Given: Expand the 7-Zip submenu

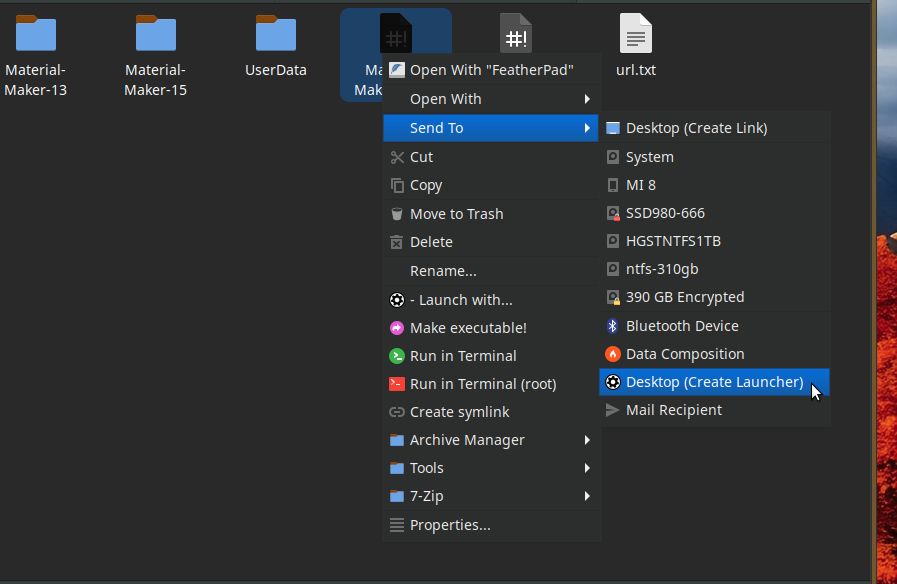Looking at the screenshot, I should coord(587,496).
